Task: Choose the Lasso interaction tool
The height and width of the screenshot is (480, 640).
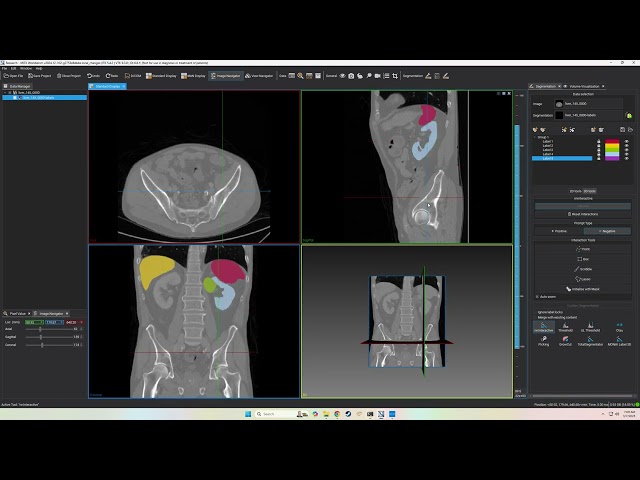Action: click(x=583, y=279)
